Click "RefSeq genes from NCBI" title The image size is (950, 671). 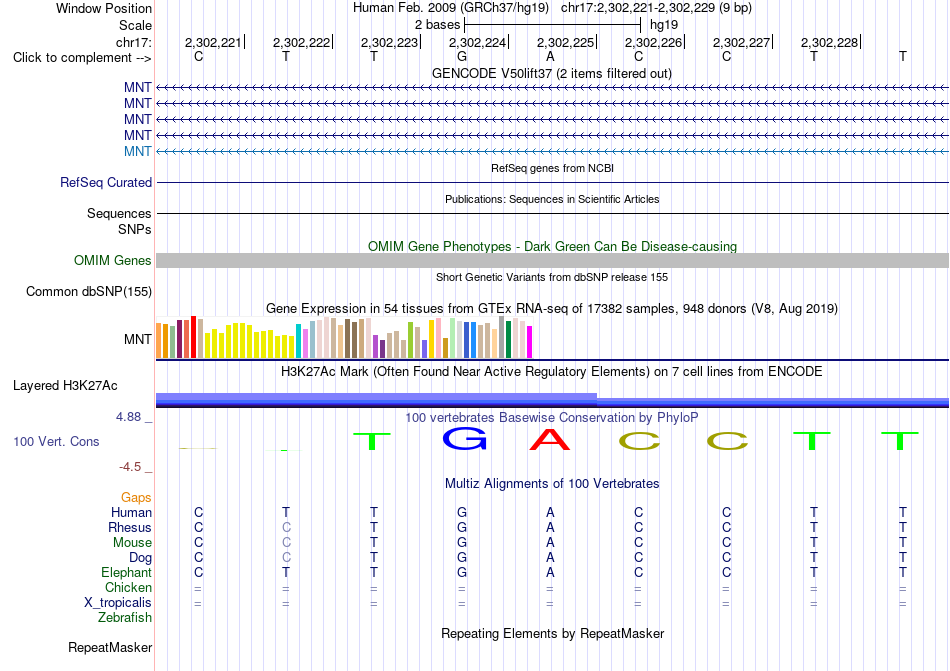point(552,168)
